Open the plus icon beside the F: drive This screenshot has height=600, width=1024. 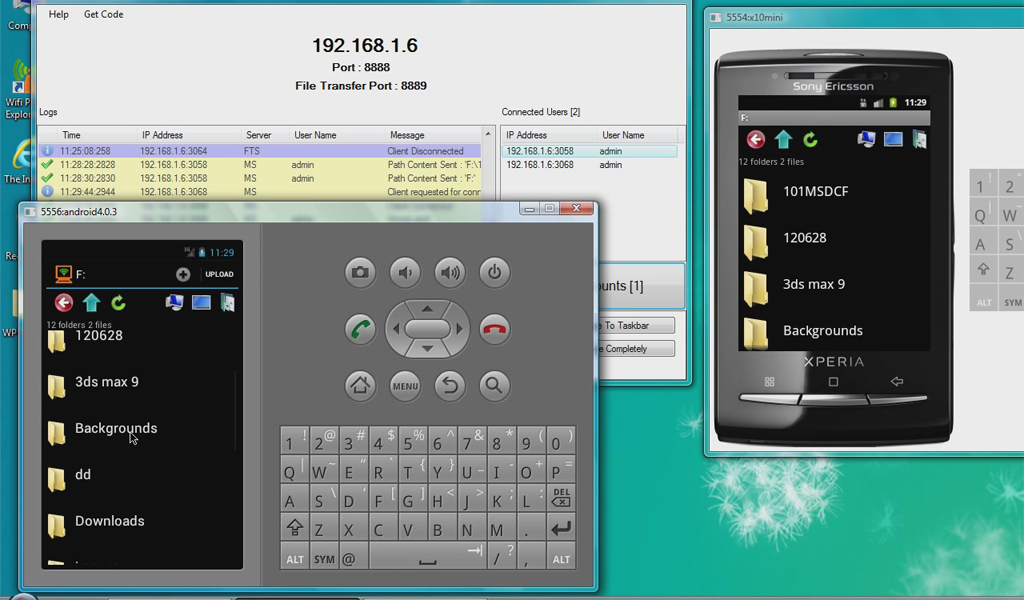pyautogui.click(x=184, y=273)
